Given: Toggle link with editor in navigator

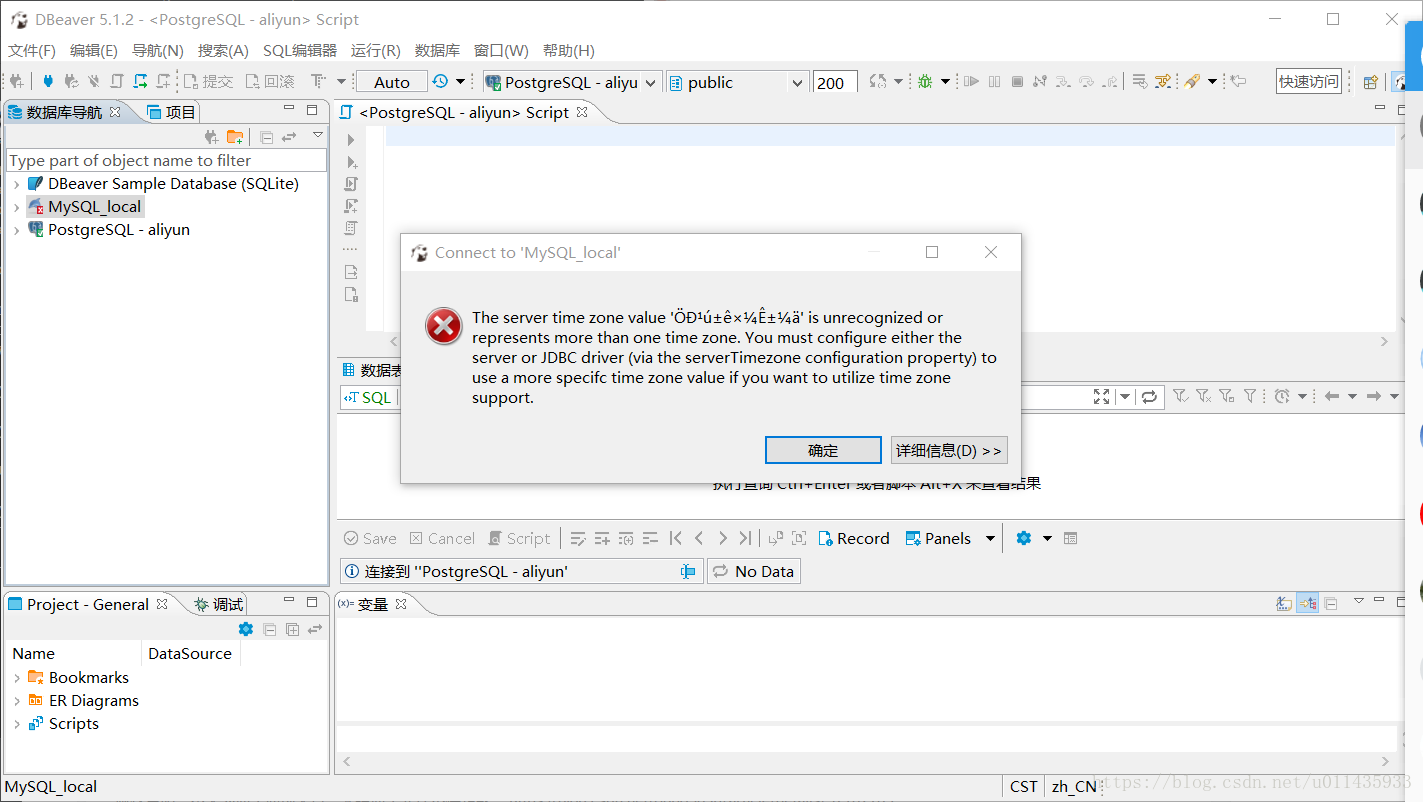Looking at the screenshot, I should (x=290, y=137).
